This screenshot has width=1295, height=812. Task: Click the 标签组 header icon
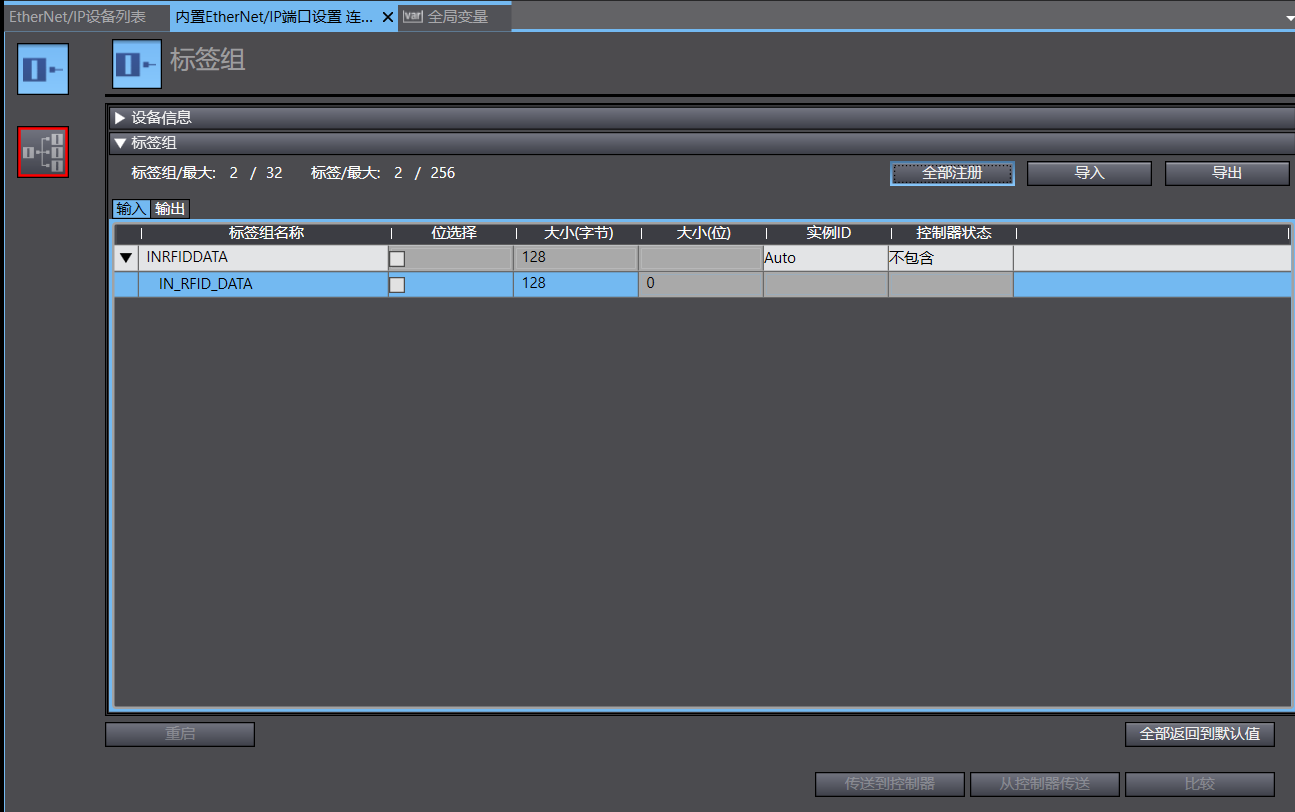pyautogui.click(x=137, y=65)
